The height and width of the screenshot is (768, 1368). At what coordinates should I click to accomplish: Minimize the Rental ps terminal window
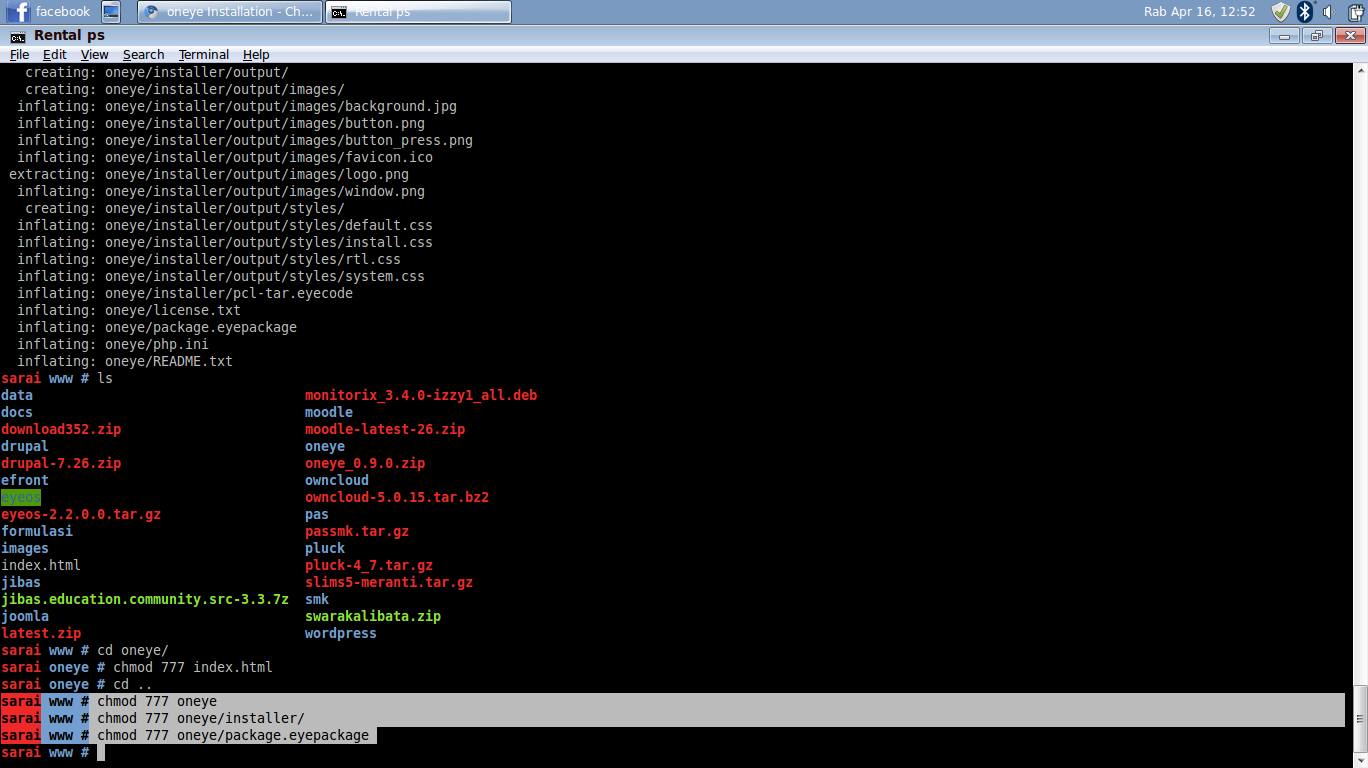coord(1284,35)
